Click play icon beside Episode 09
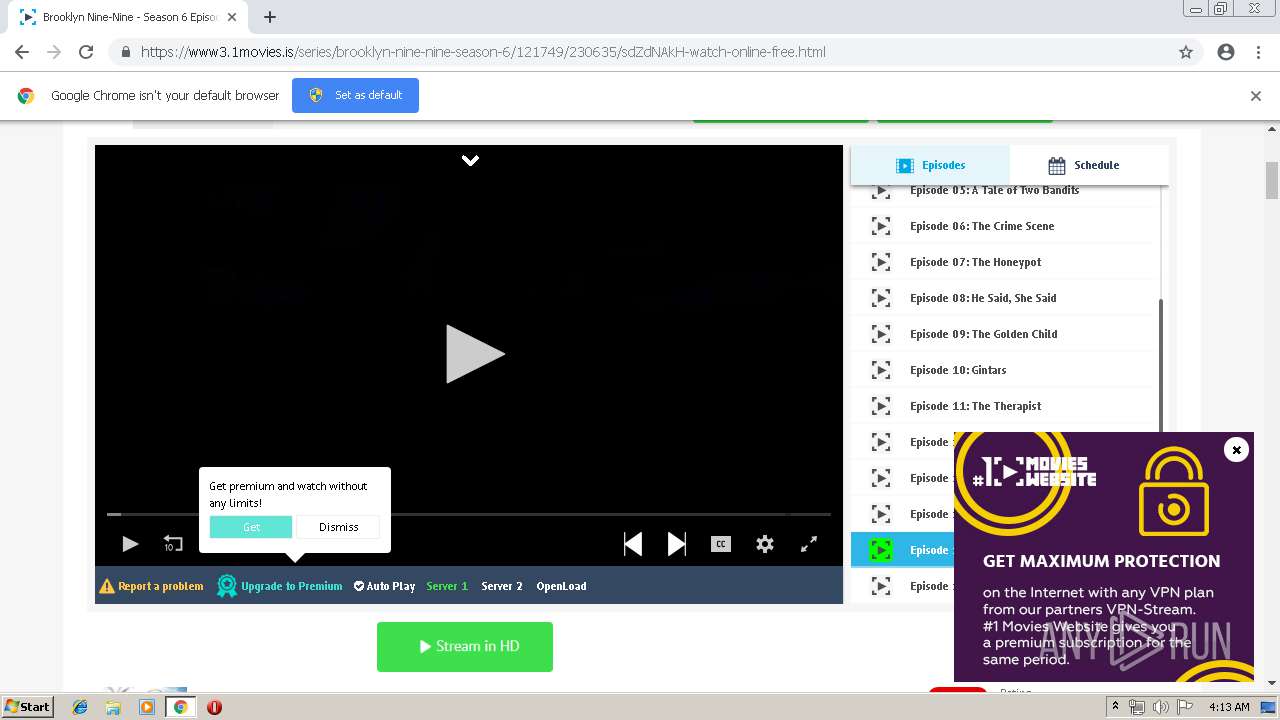The height and width of the screenshot is (720, 1280). [x=880, y=334]
